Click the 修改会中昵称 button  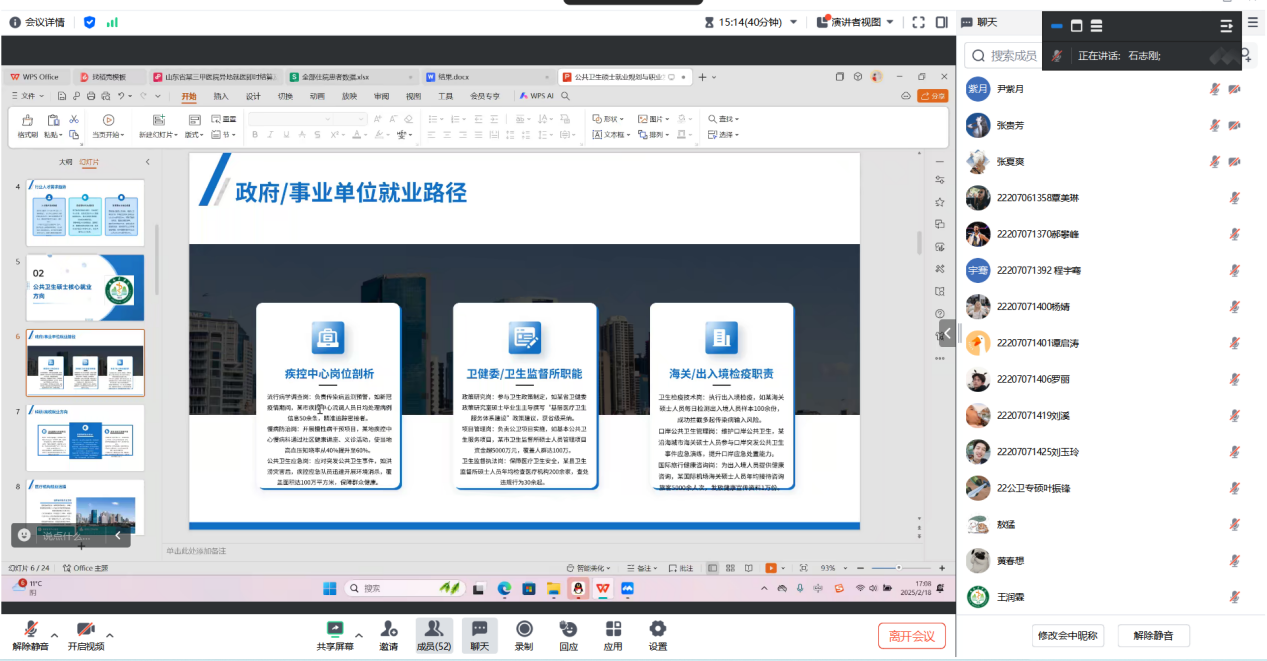coord(1067,635)
